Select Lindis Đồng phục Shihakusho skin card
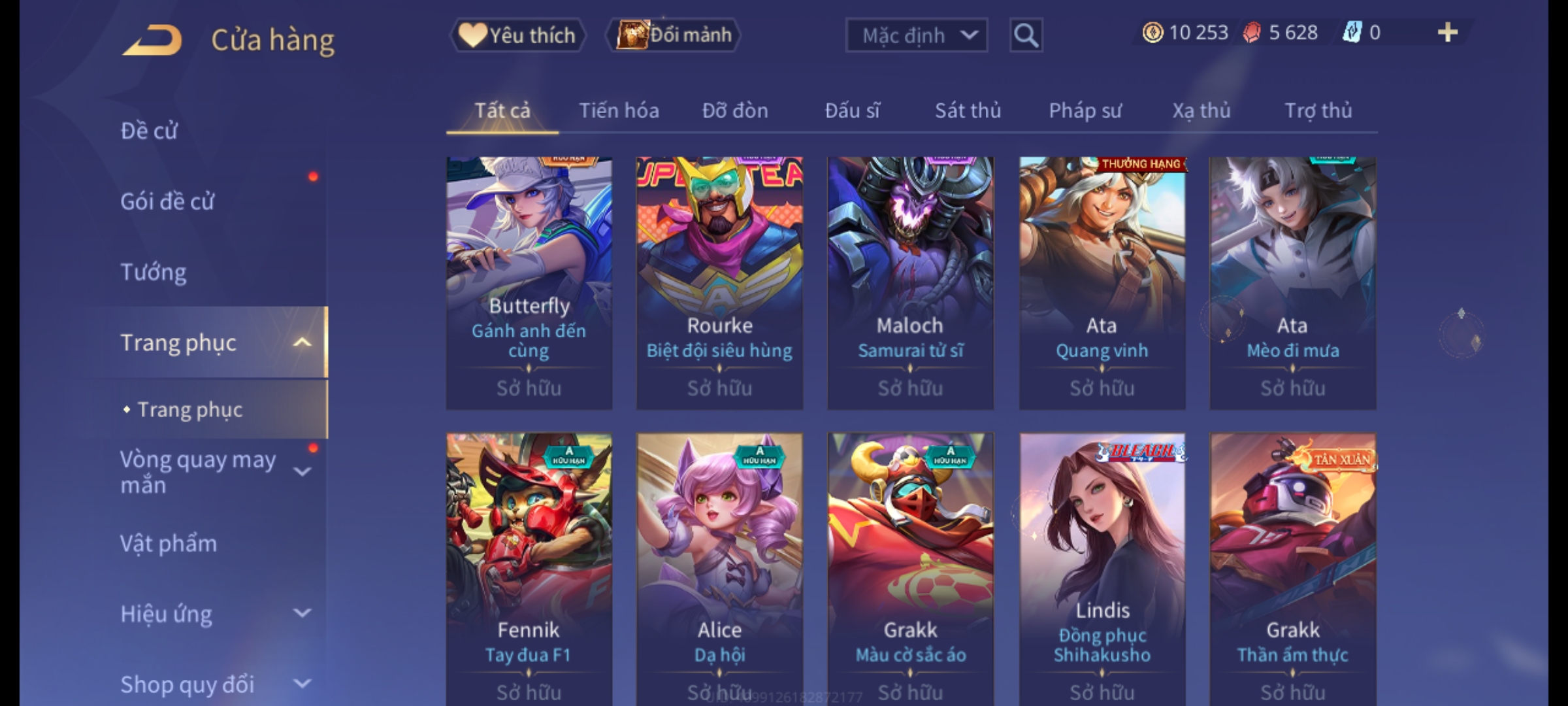This screenshot has height=706, width=1568. 1102,569
